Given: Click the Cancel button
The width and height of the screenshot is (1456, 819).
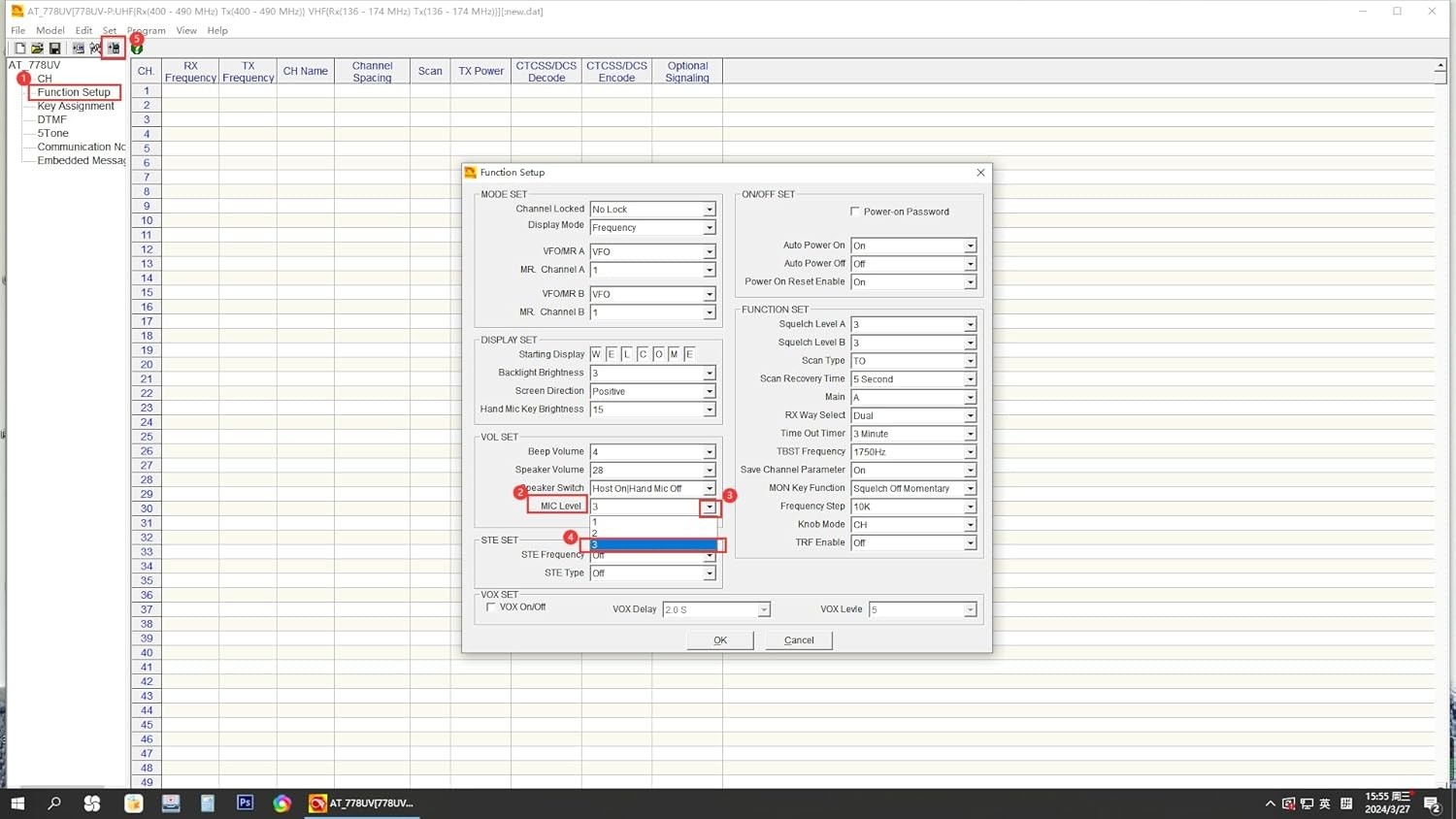Looking at the screenshot, I should [798, 640].
